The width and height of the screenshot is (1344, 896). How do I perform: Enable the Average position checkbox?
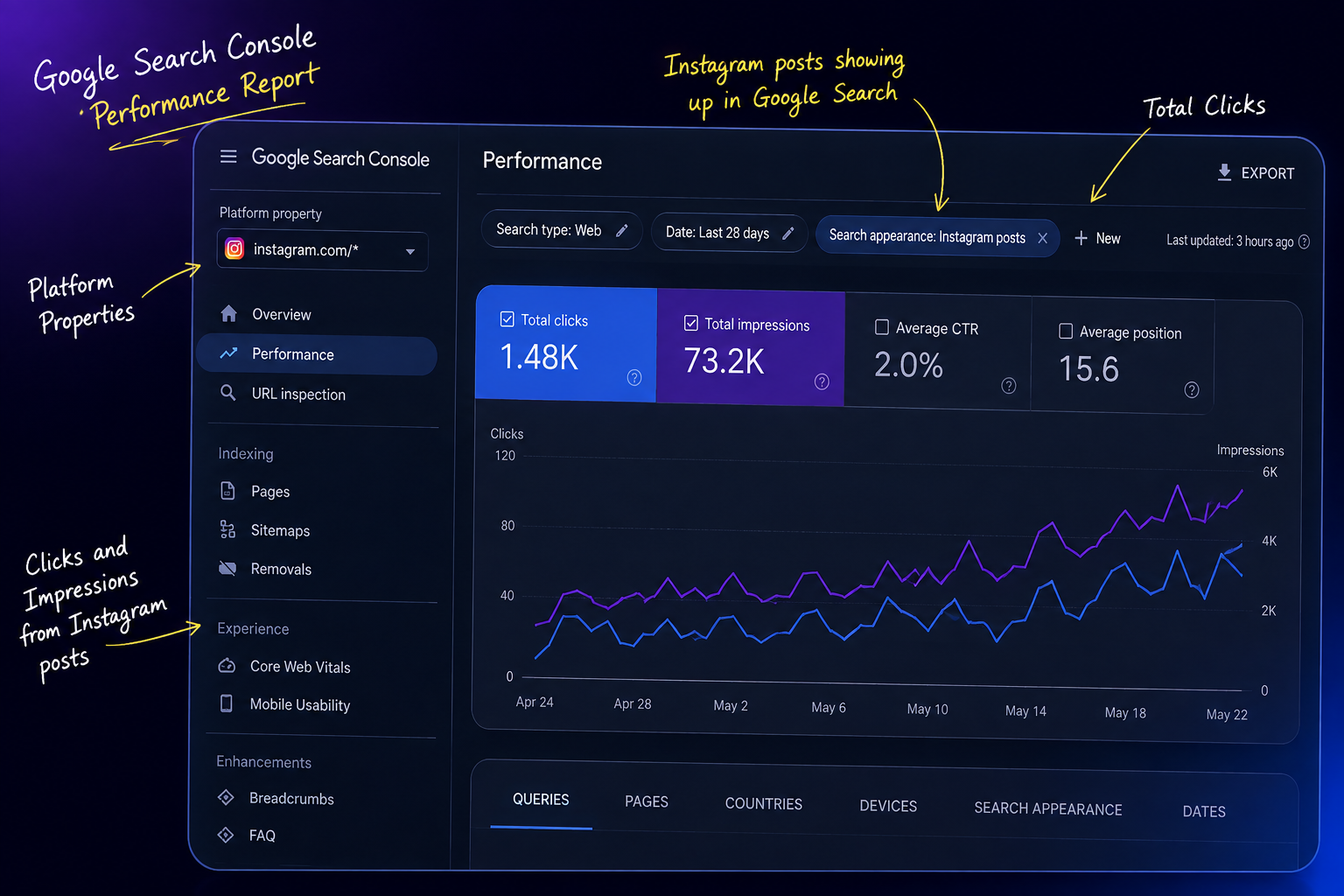point(1066,332)
